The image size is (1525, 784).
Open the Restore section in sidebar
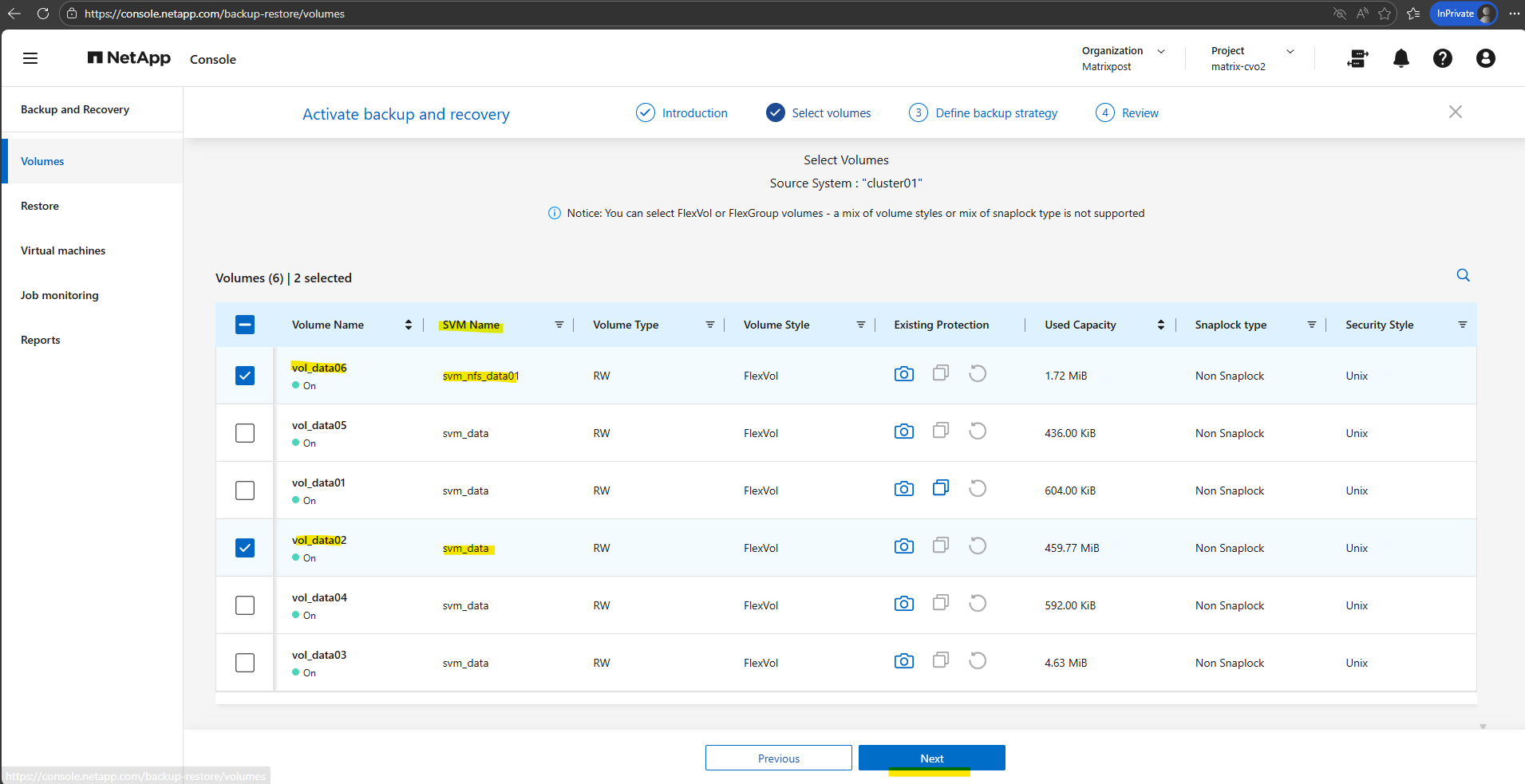pyautogui.click(x=40, y=206)
